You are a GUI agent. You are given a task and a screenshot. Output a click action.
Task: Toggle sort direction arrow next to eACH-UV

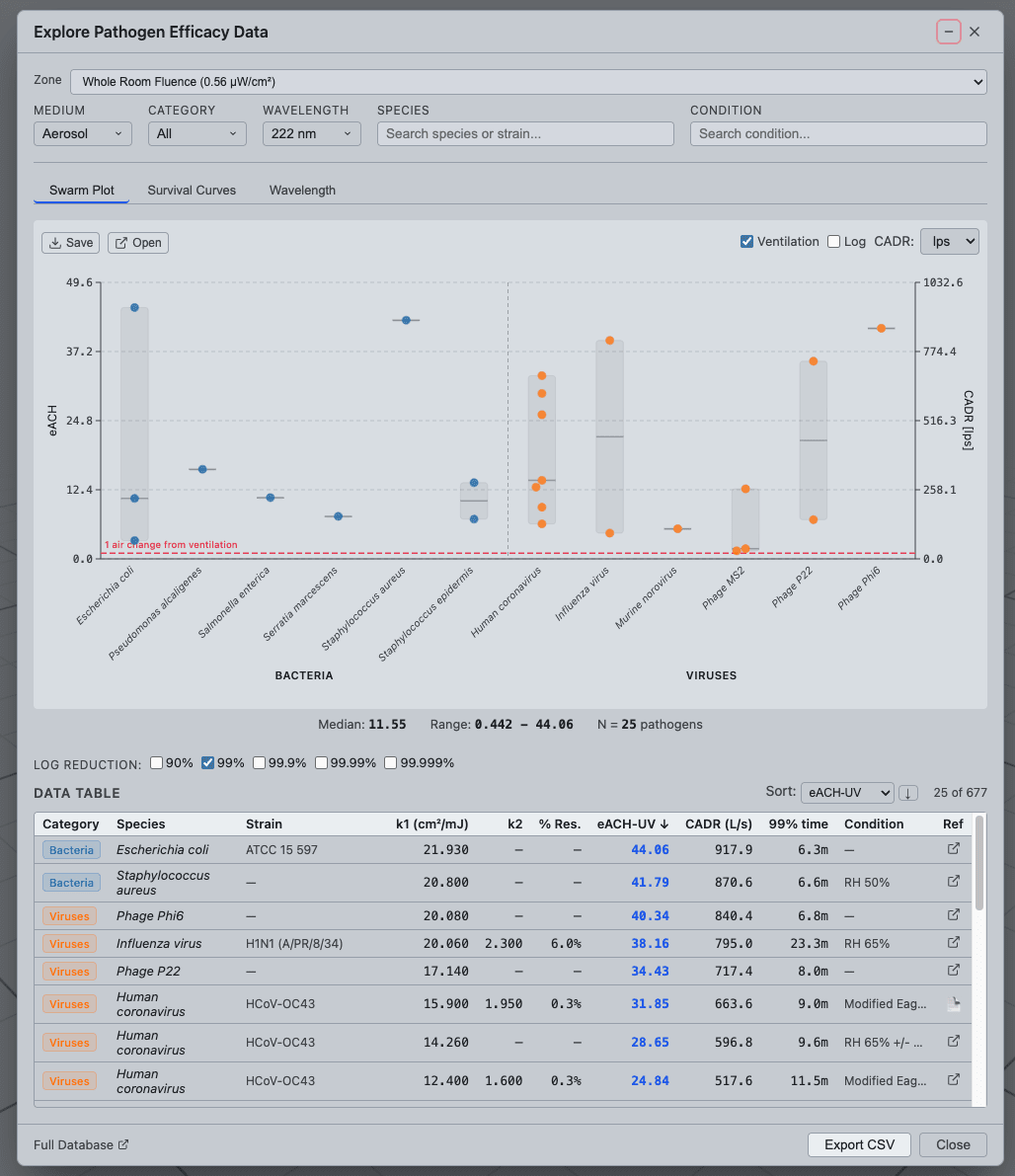pos(907,793)
